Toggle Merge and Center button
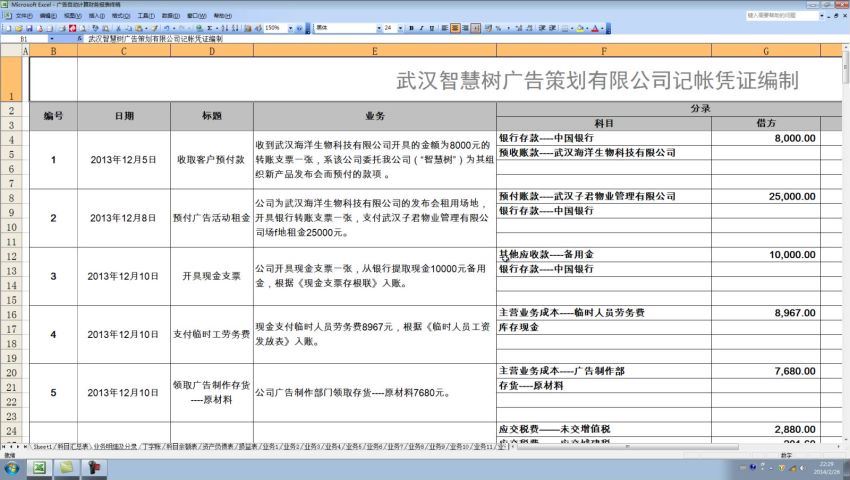This screenshot has height=480, width=850. tap(476, 28)
